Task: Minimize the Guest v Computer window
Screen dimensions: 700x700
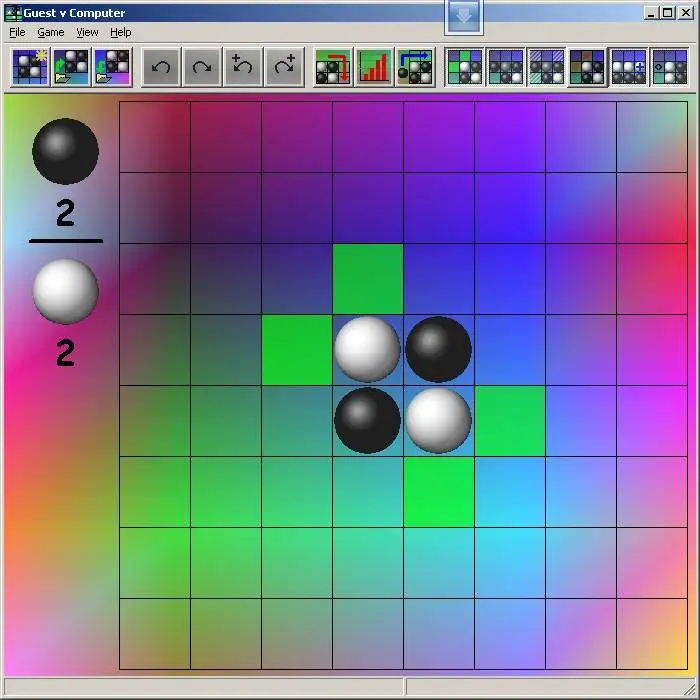Action: click(x=651, y=13)
